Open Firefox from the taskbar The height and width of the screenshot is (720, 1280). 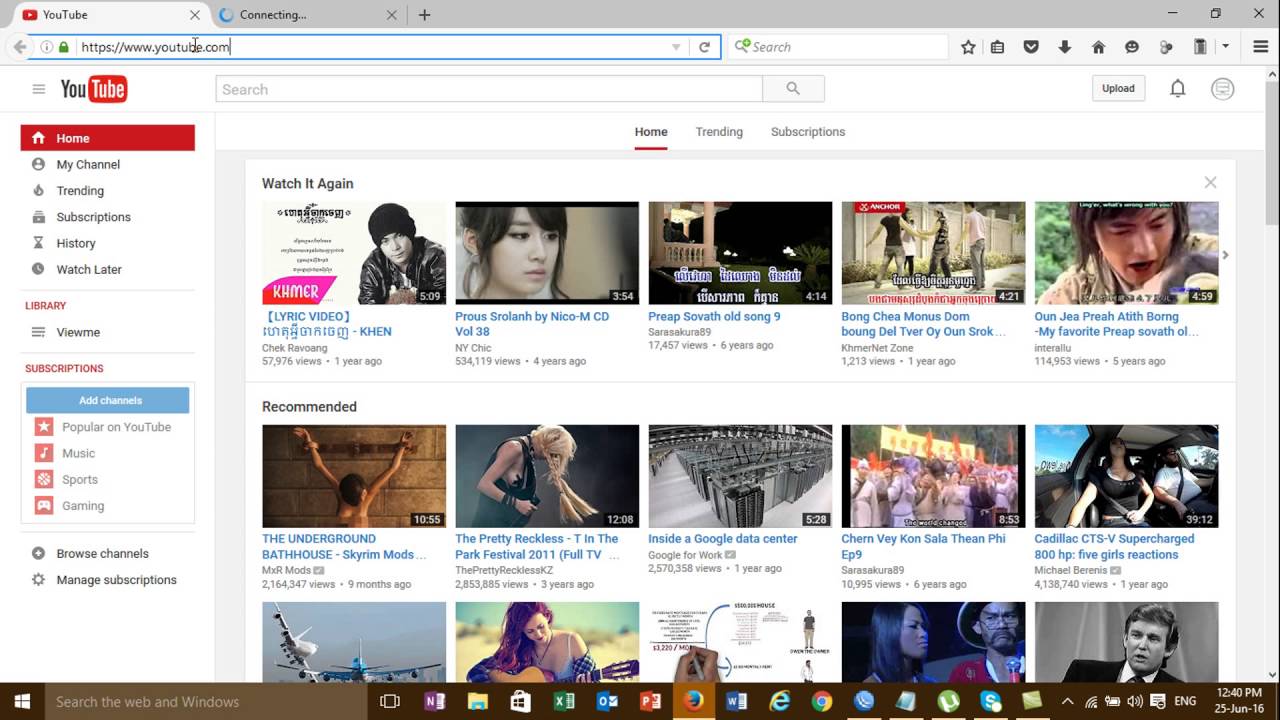[x=693, y=701]
